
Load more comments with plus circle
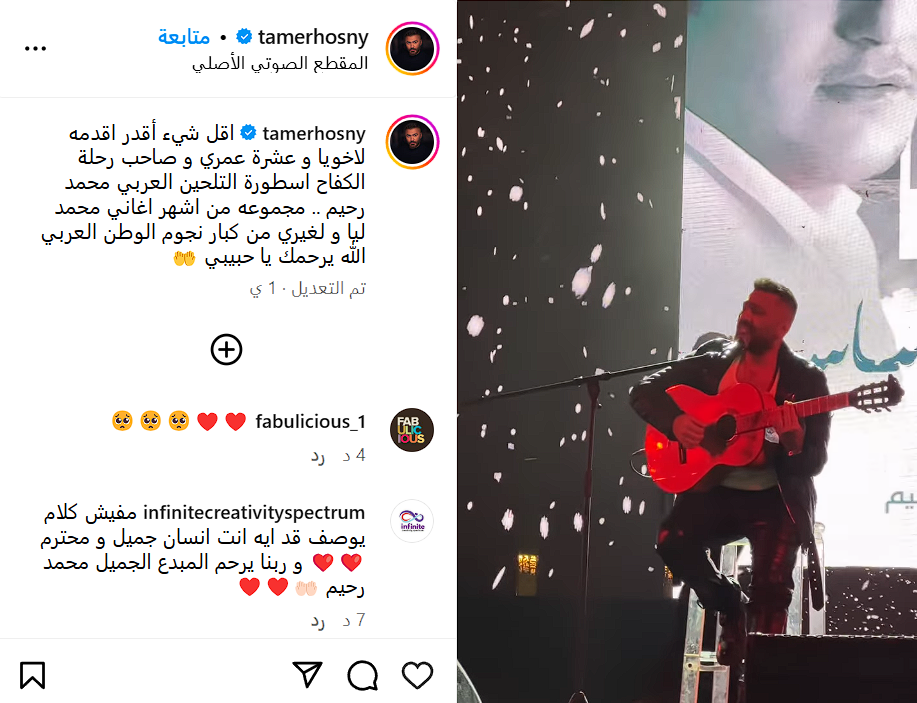(x=226, y=350)
